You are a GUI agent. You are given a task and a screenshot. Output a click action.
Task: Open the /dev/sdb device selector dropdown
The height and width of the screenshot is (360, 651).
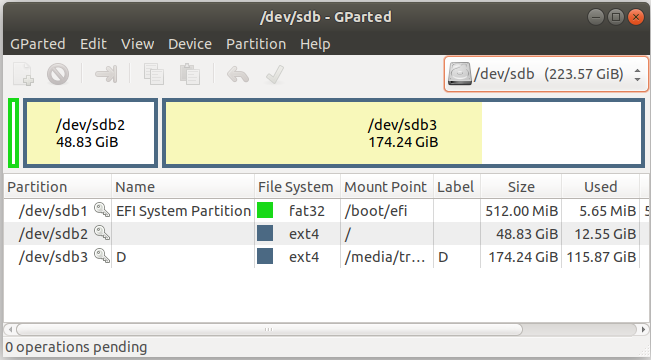pyautogui.click(x=546, y=74)
